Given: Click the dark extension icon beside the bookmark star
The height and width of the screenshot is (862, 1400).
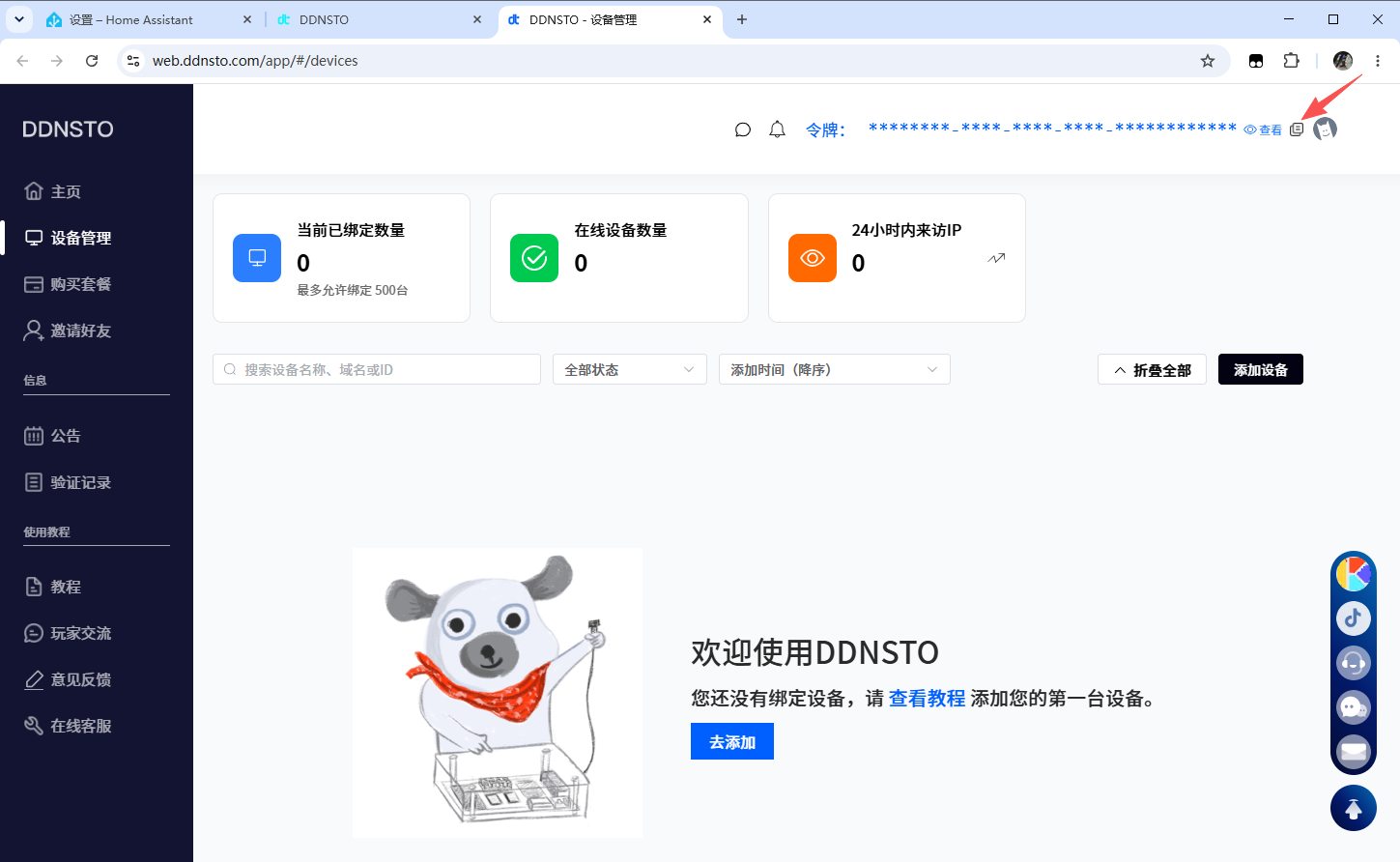Looking at the screenshot, I should click(1256, 61).
